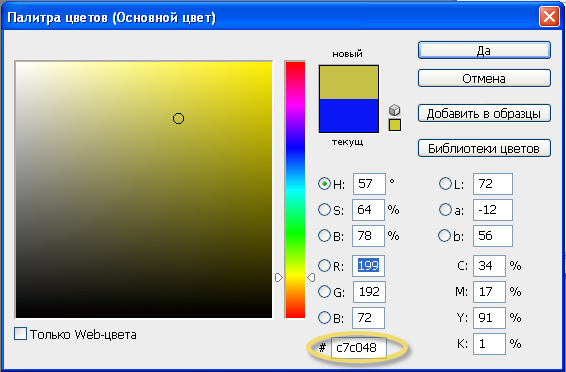This screenshot has width=566, height=372.
Task: Click the web-safe color square under the cube
Action: coord(395,125)
